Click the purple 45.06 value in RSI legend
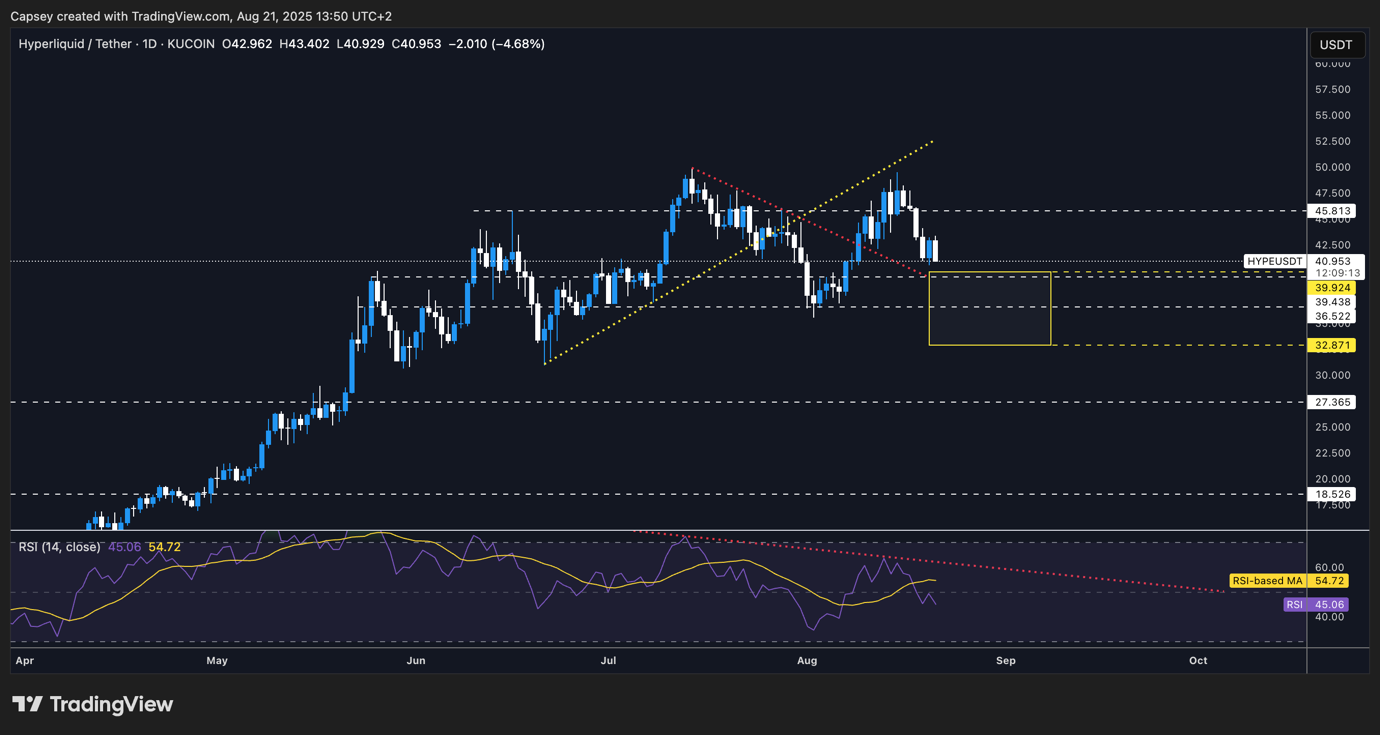 coord(124,547)
